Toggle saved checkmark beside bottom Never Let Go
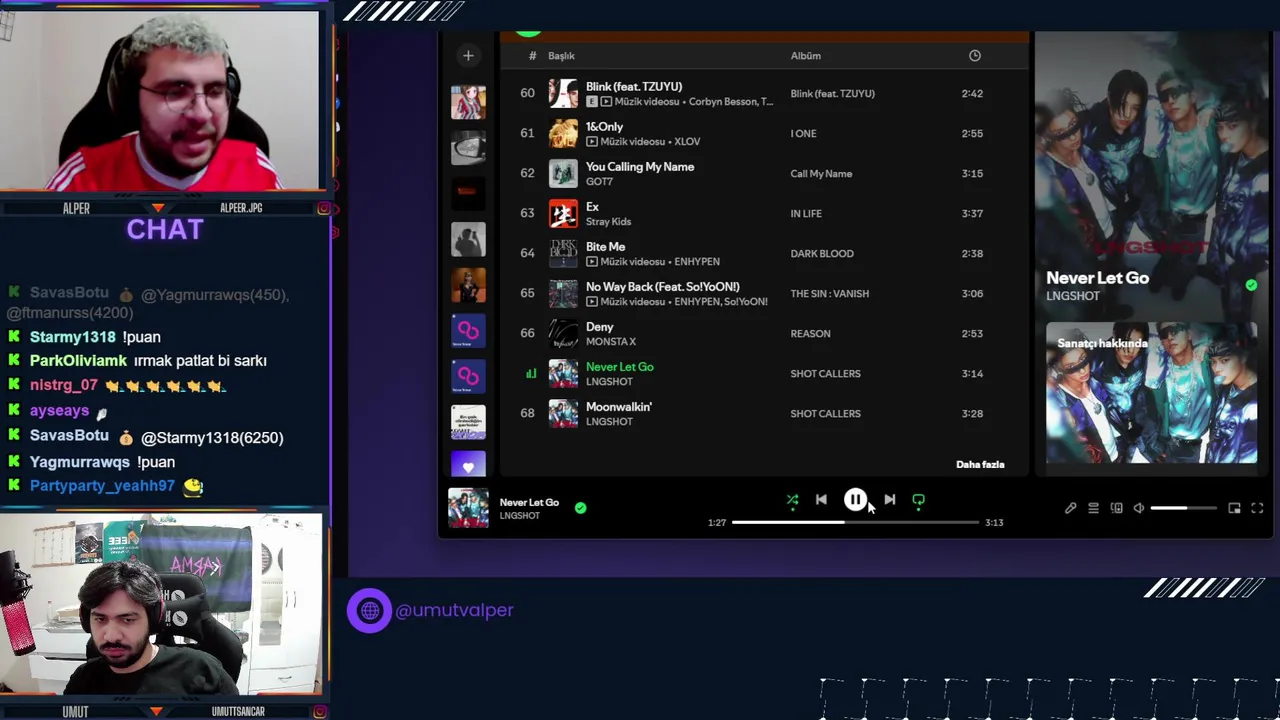The image size is (1280, 720). [580, 508]
